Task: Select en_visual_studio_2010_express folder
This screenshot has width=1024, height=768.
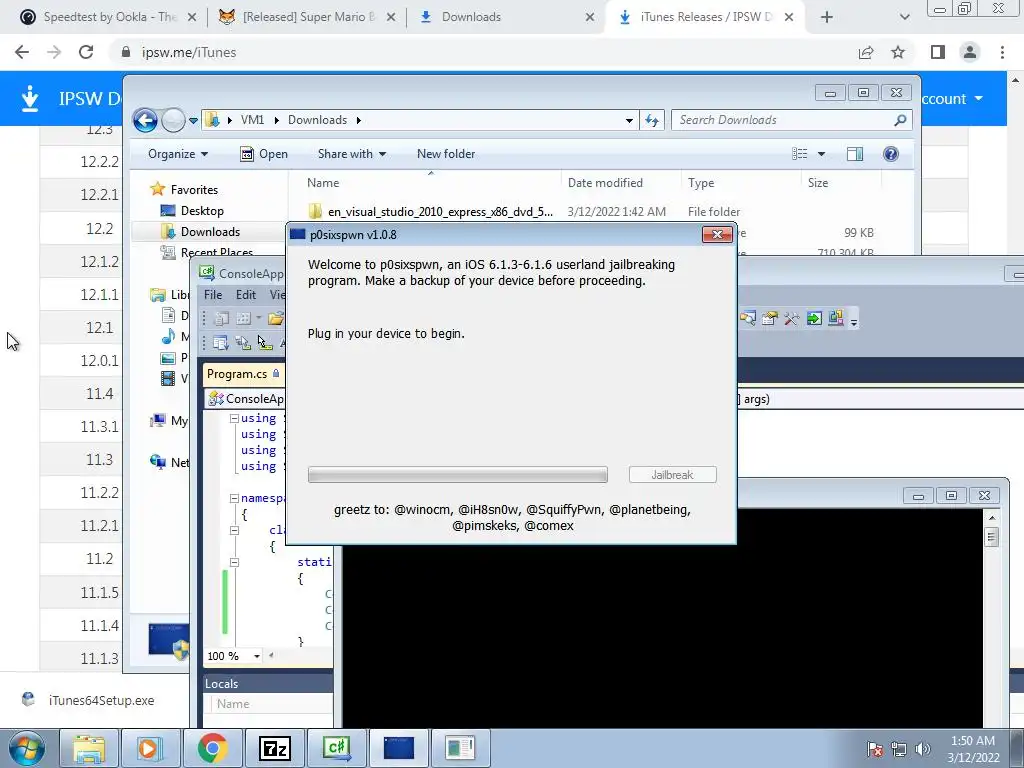Action: pyautogui.click(x=440, y=212)
